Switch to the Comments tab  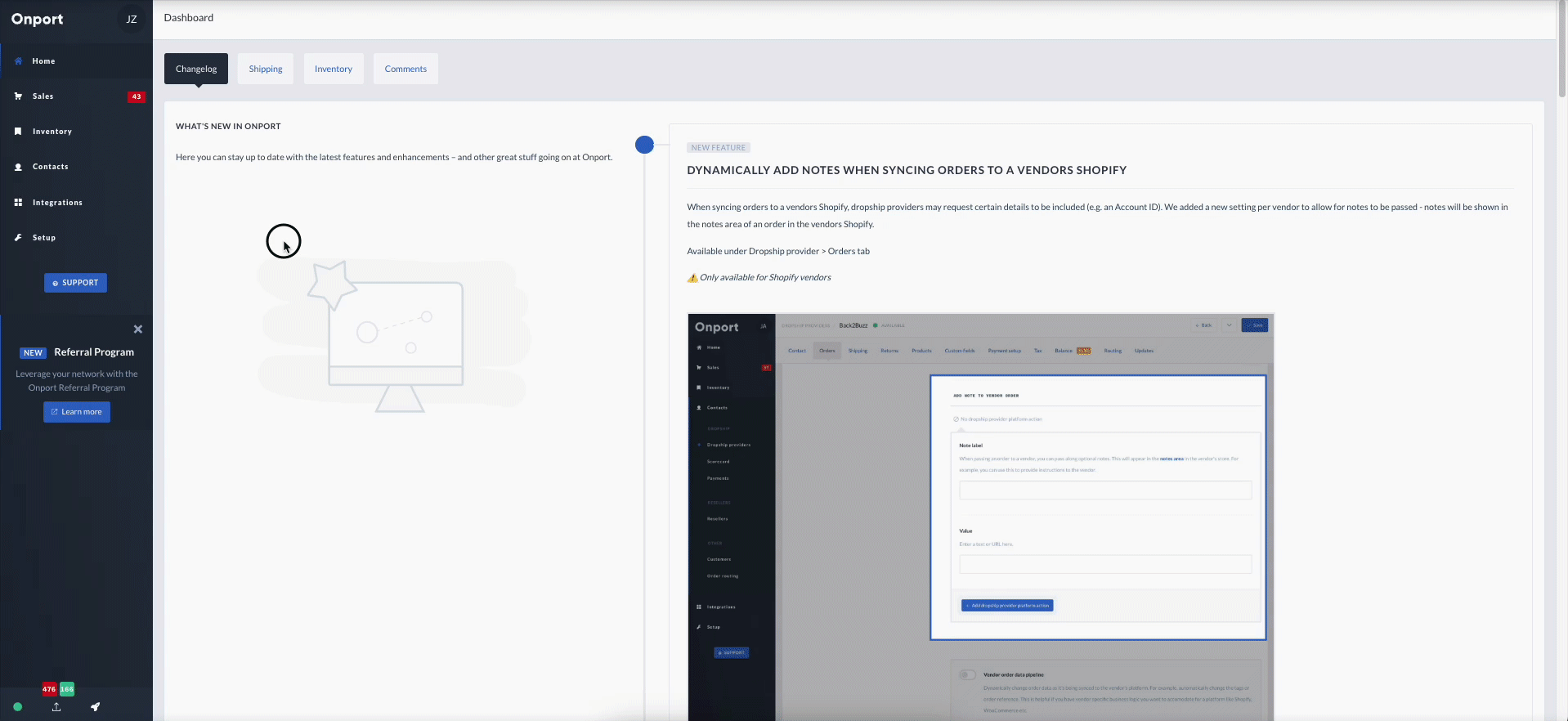(405, 69)
